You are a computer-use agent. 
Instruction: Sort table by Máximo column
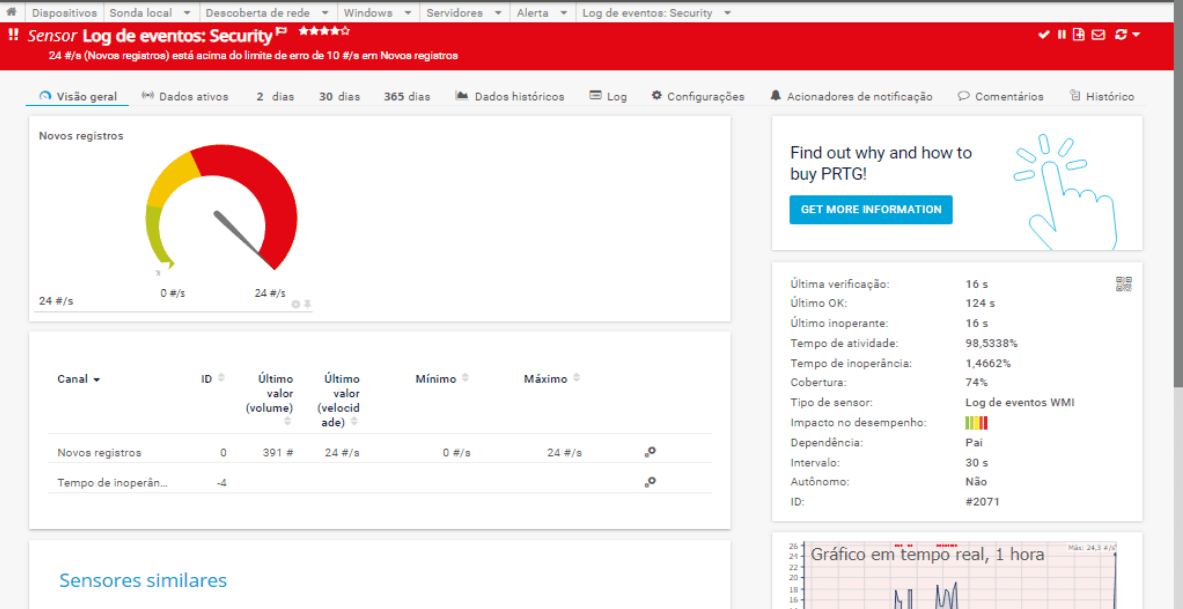pyautogui.click(x=552, y=379)
